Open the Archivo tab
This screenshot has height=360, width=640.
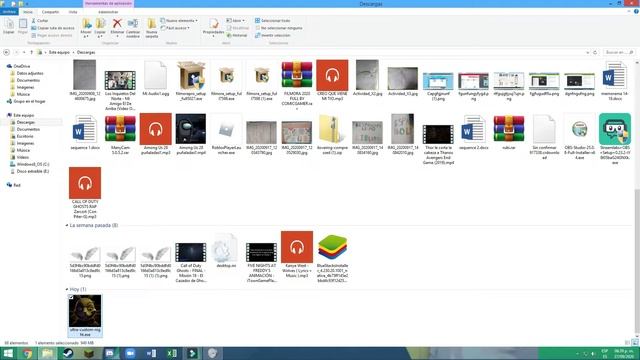pos(9,12)
